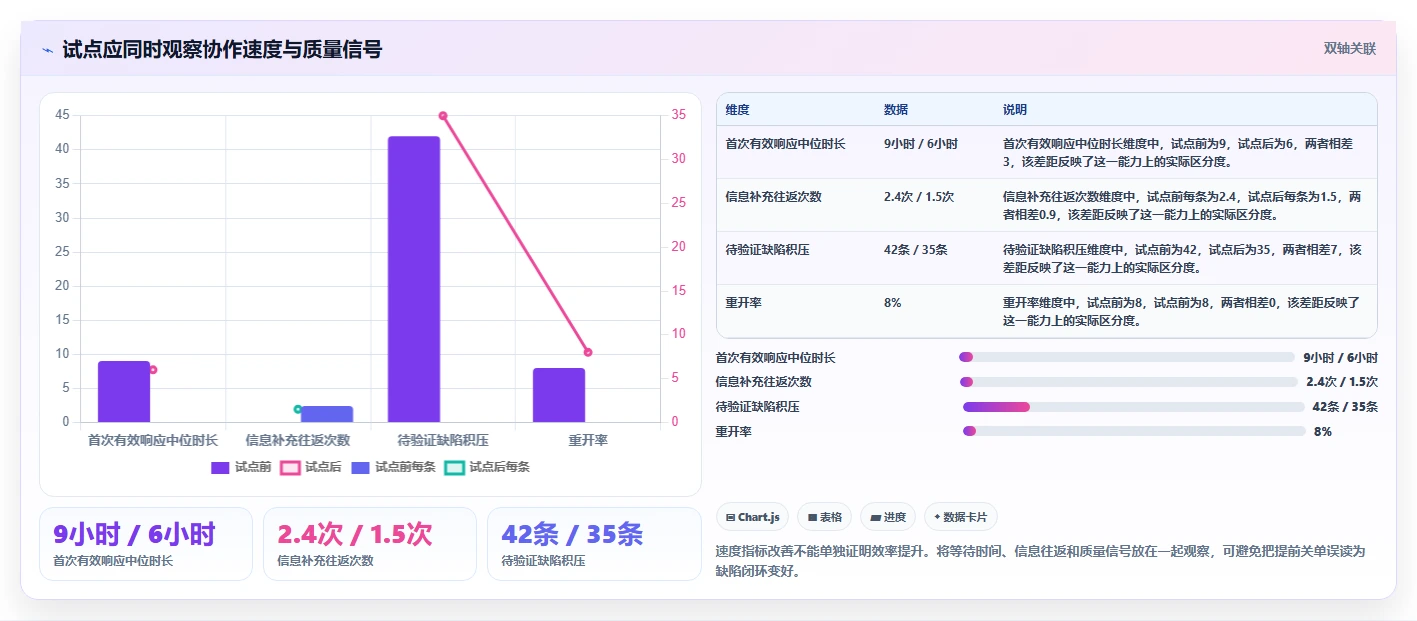Select the Chart.js tag chip

click(x=752, y=517)
